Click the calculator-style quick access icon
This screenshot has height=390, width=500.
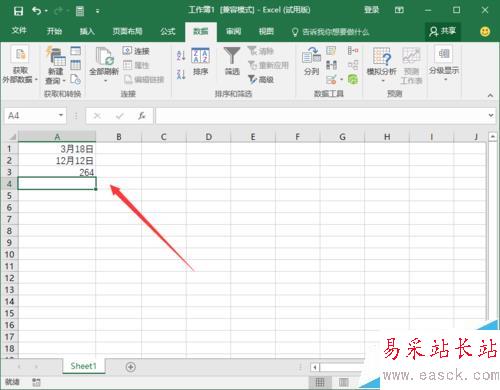pos(80,11)
